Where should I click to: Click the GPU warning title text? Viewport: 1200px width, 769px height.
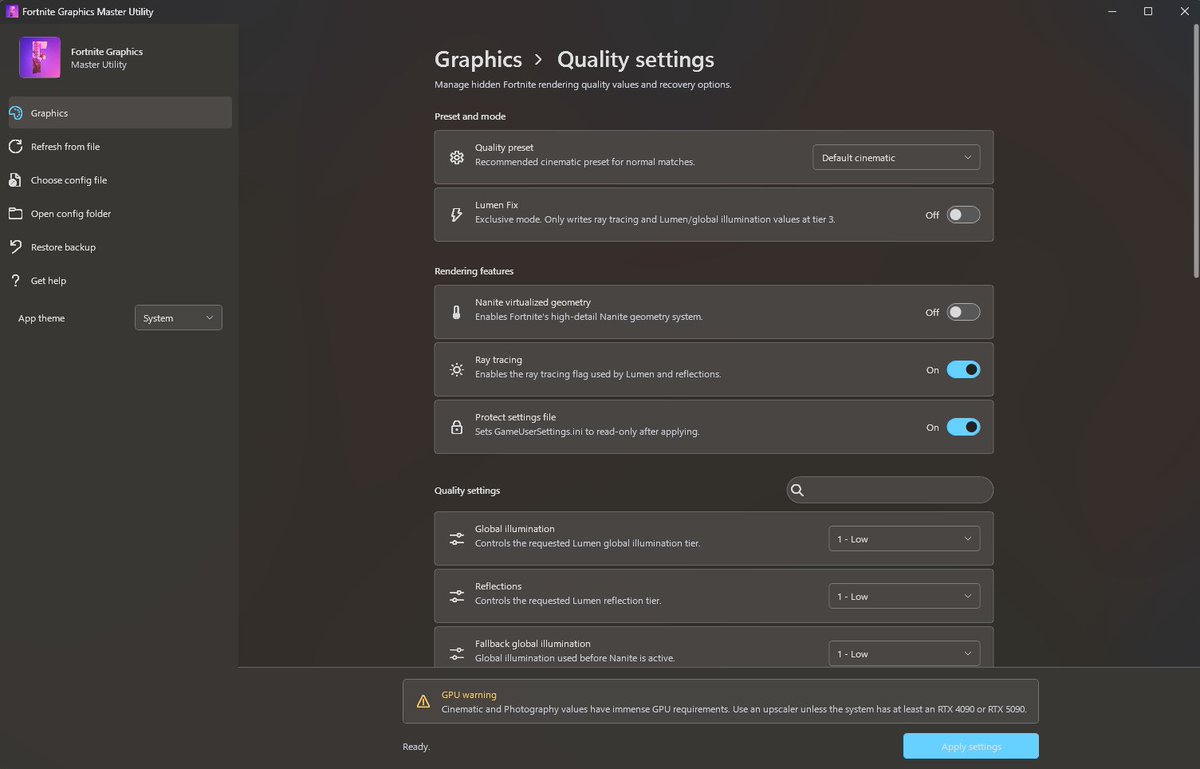pyautogui.click(x=469, y=695)
